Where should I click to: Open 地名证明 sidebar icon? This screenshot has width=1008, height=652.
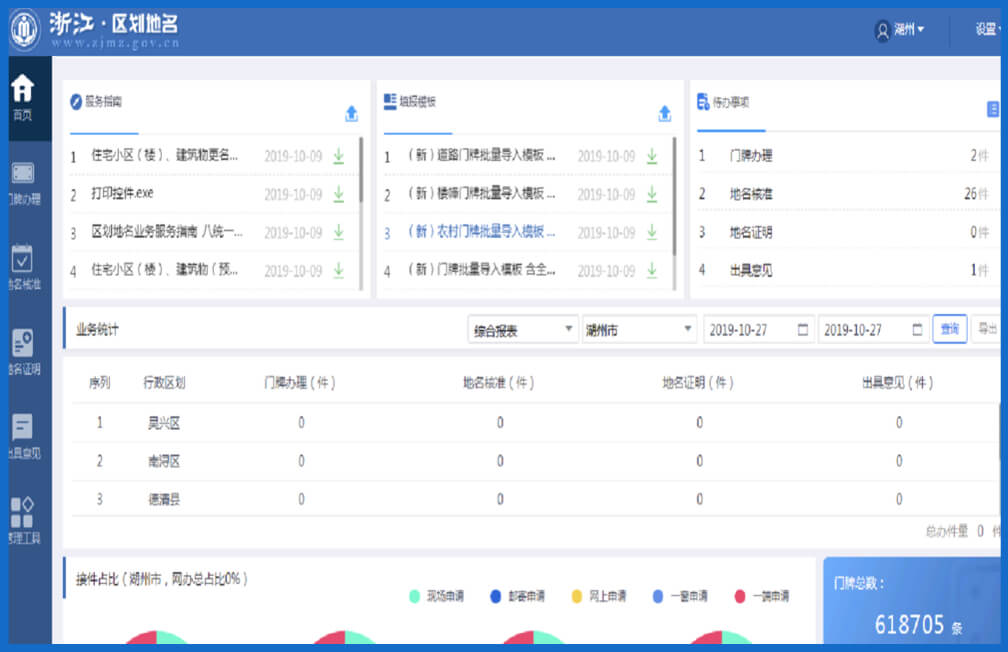(x=22, y=352)
